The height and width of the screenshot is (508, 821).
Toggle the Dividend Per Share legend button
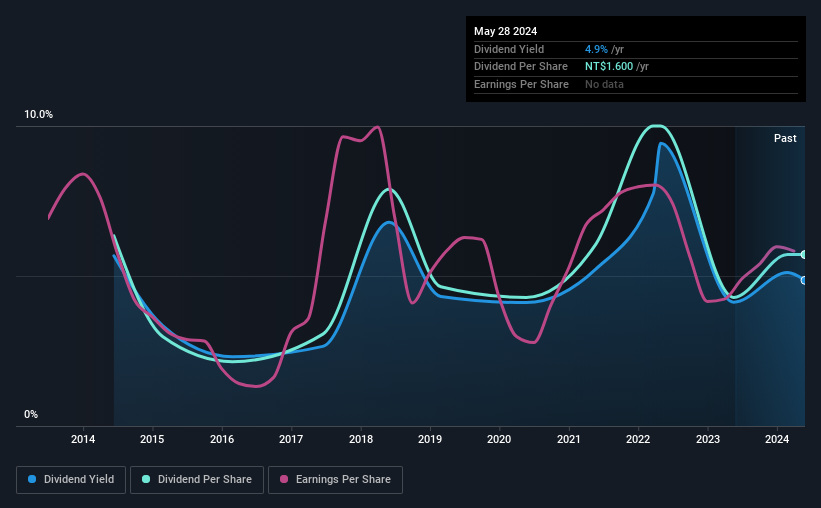[197, 480]
